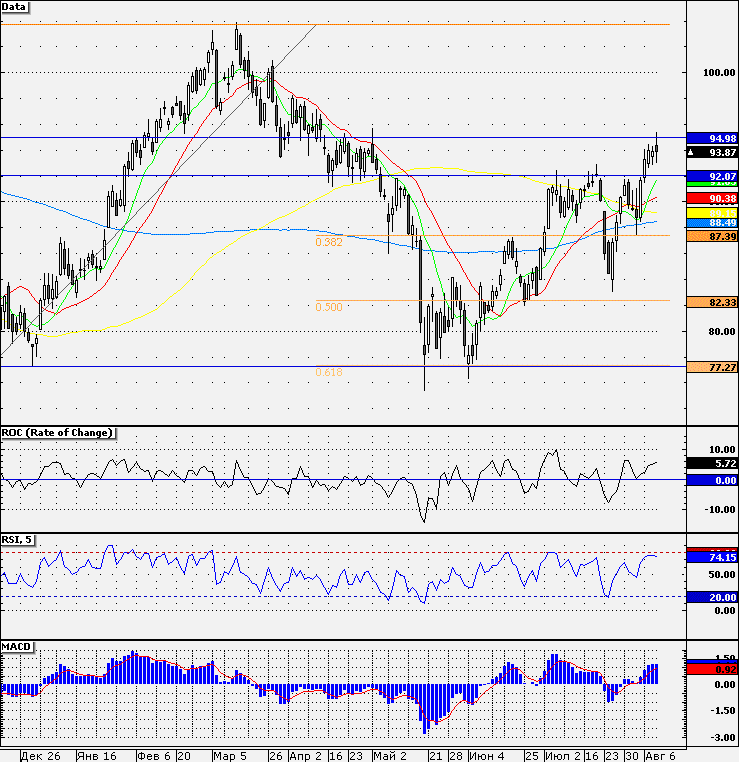Select the MACD indicator panel label
The width and height of the screenshot is (739, 762).
click(x=17, y=647)
